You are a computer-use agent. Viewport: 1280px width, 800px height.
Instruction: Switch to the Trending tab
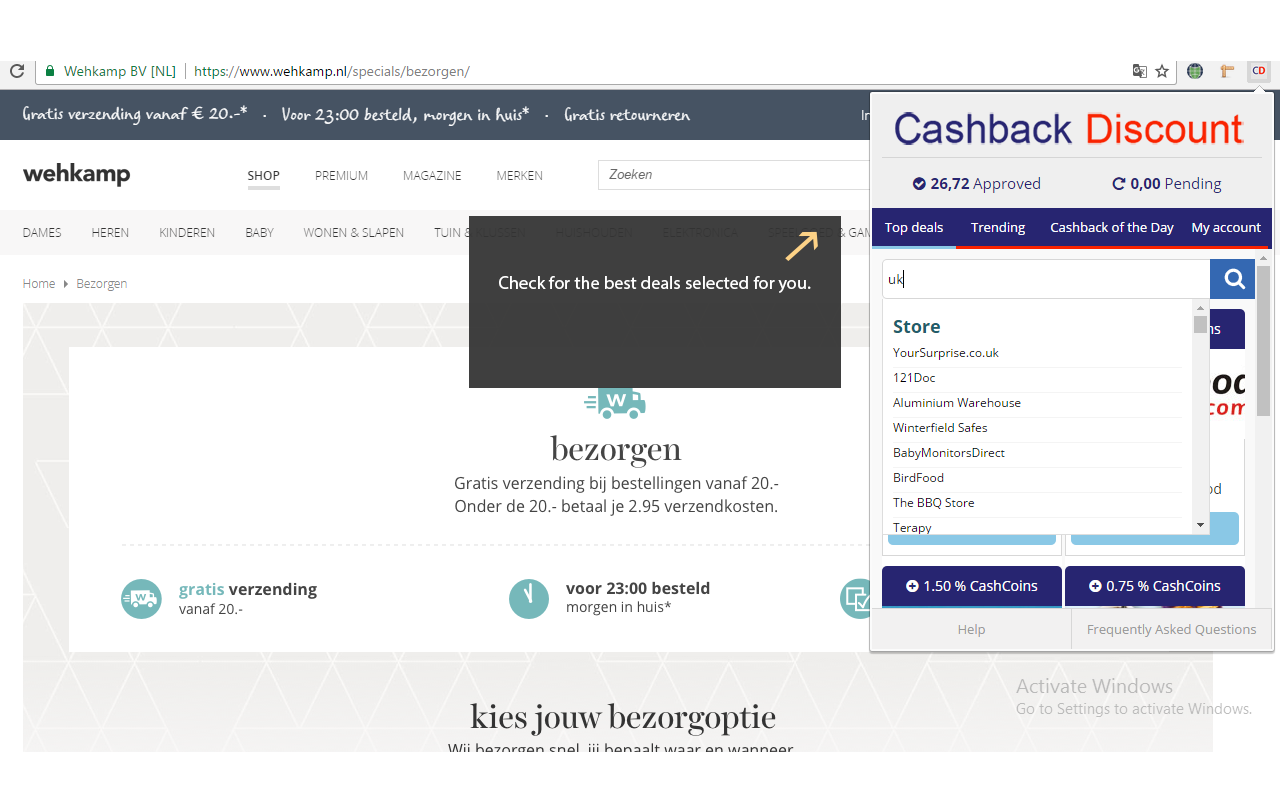998,227
